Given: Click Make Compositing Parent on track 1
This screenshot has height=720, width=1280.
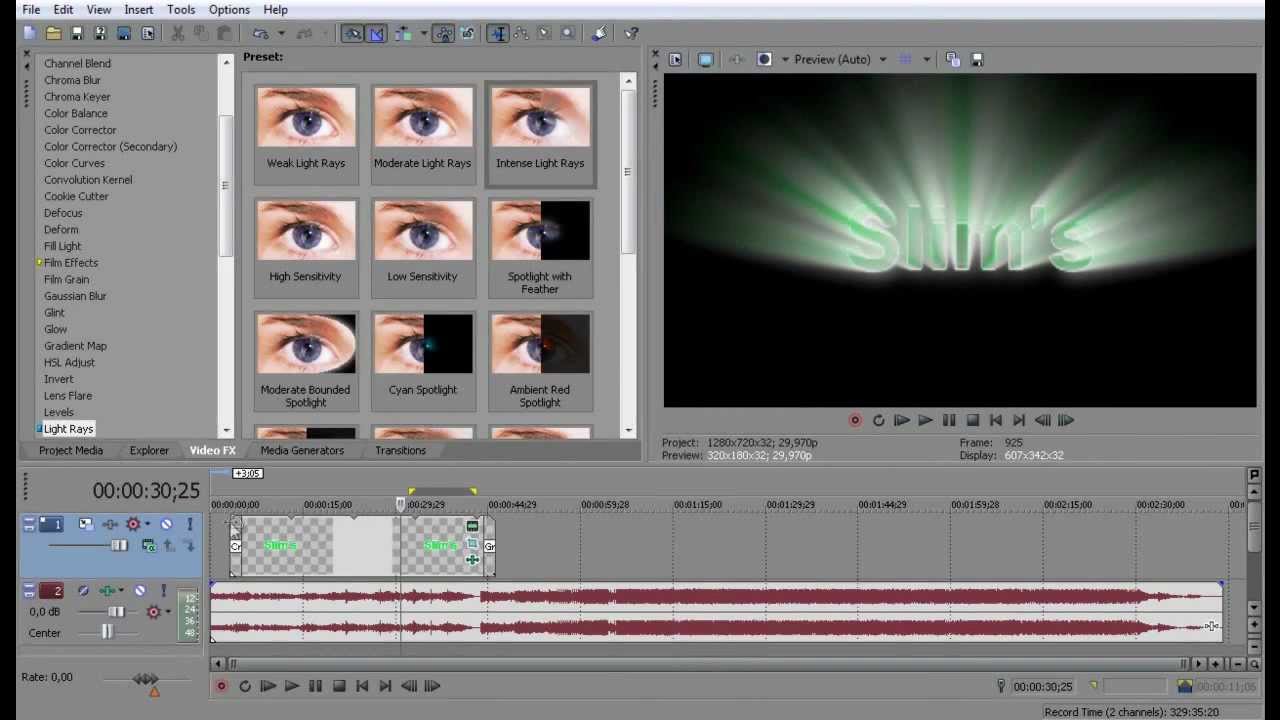Looking at the screenshot, I should [x=168, y=545].
